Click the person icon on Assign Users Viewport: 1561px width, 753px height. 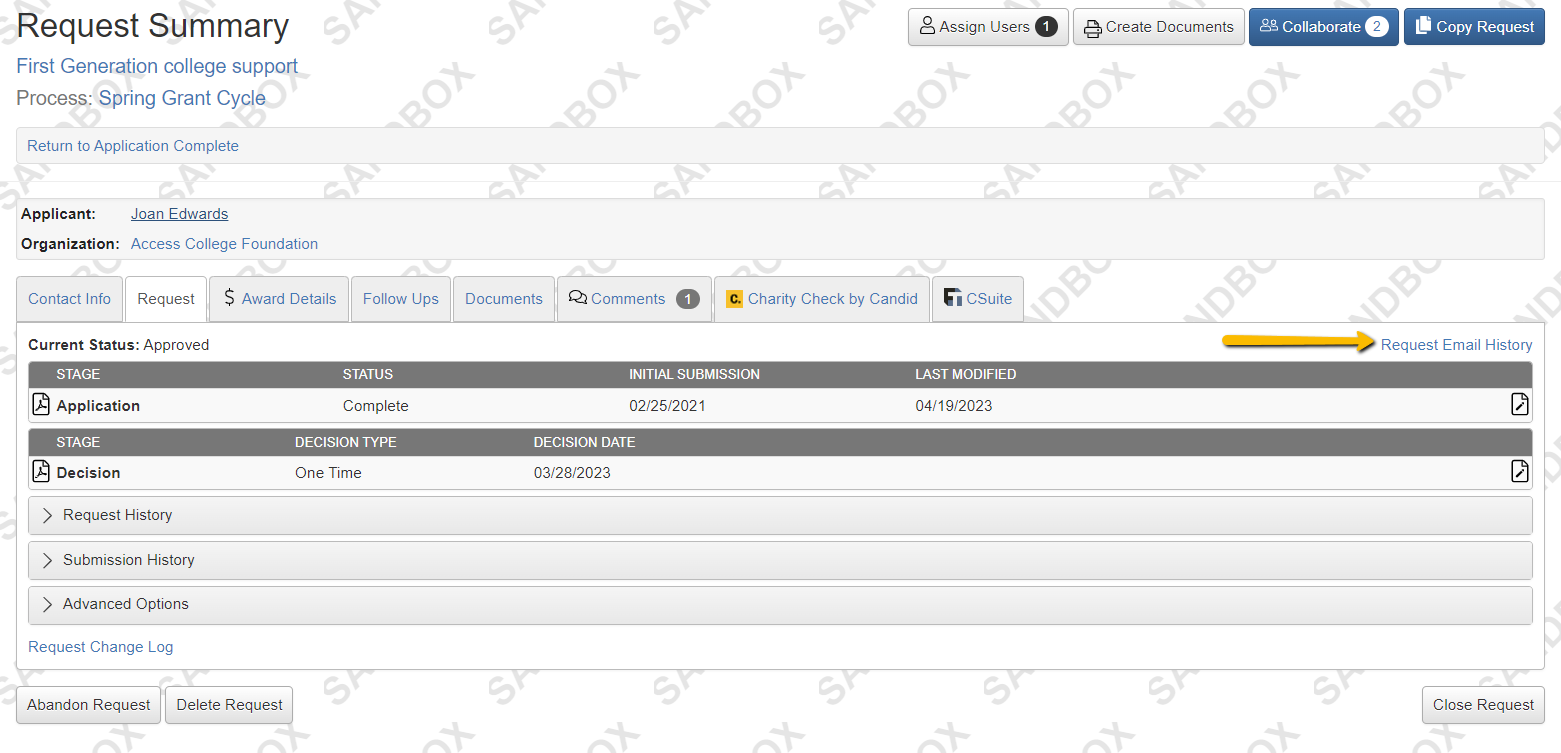(x=927, y=27)
